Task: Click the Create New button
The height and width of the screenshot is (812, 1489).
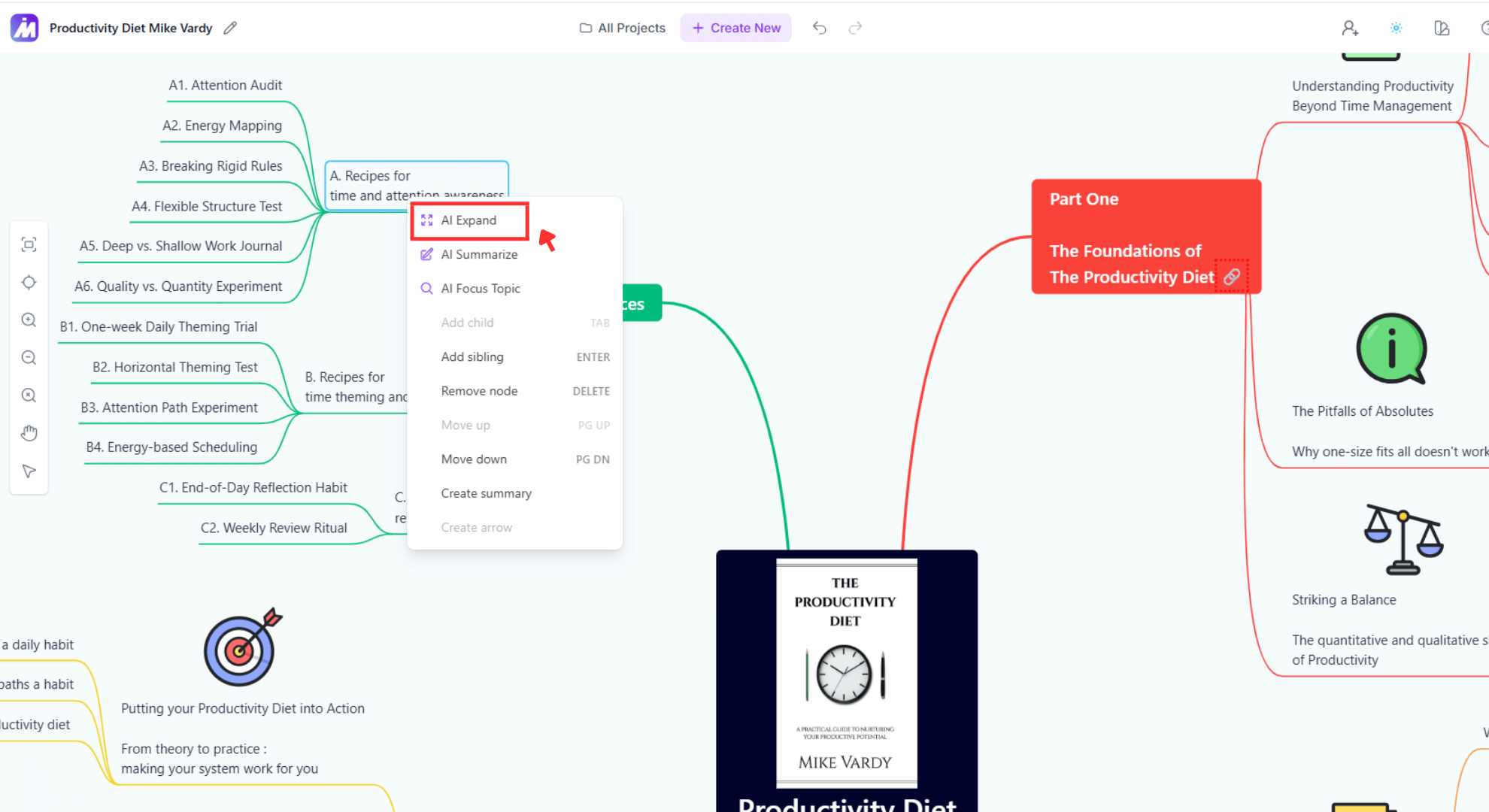Action: pos(735,27)
